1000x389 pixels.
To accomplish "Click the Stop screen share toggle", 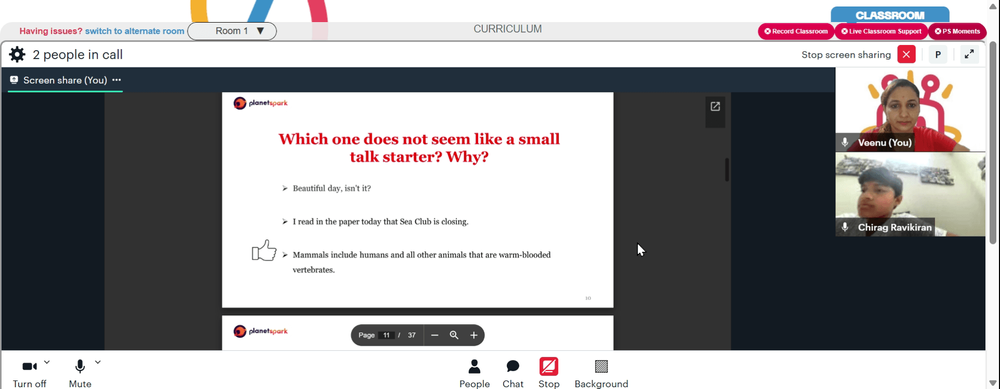I will click(x=548, y=373).
